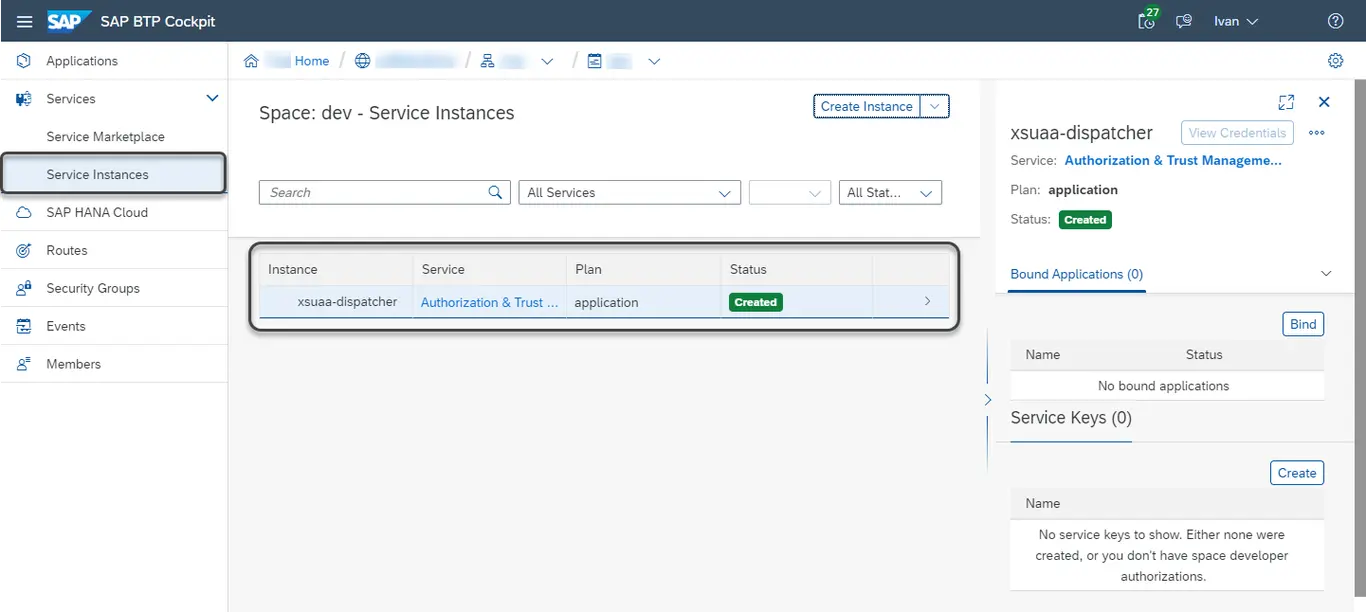1366x612 pixels.
Task: Open the Members page
Action: [73, 364]
